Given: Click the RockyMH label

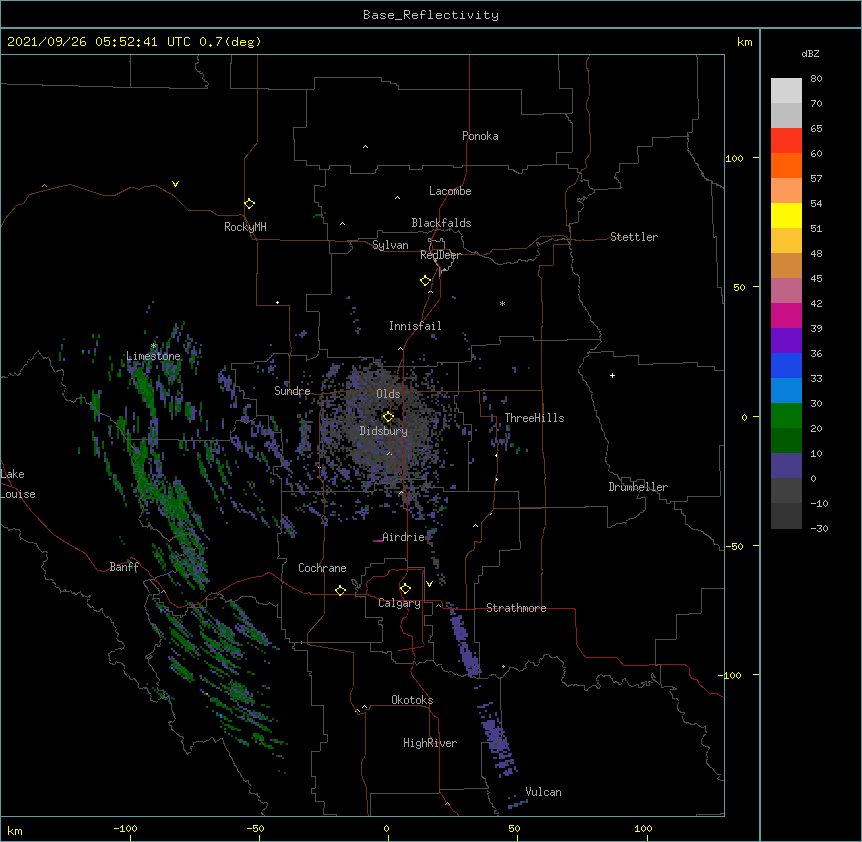Looking at the screenshot, I should pos(245,227).
